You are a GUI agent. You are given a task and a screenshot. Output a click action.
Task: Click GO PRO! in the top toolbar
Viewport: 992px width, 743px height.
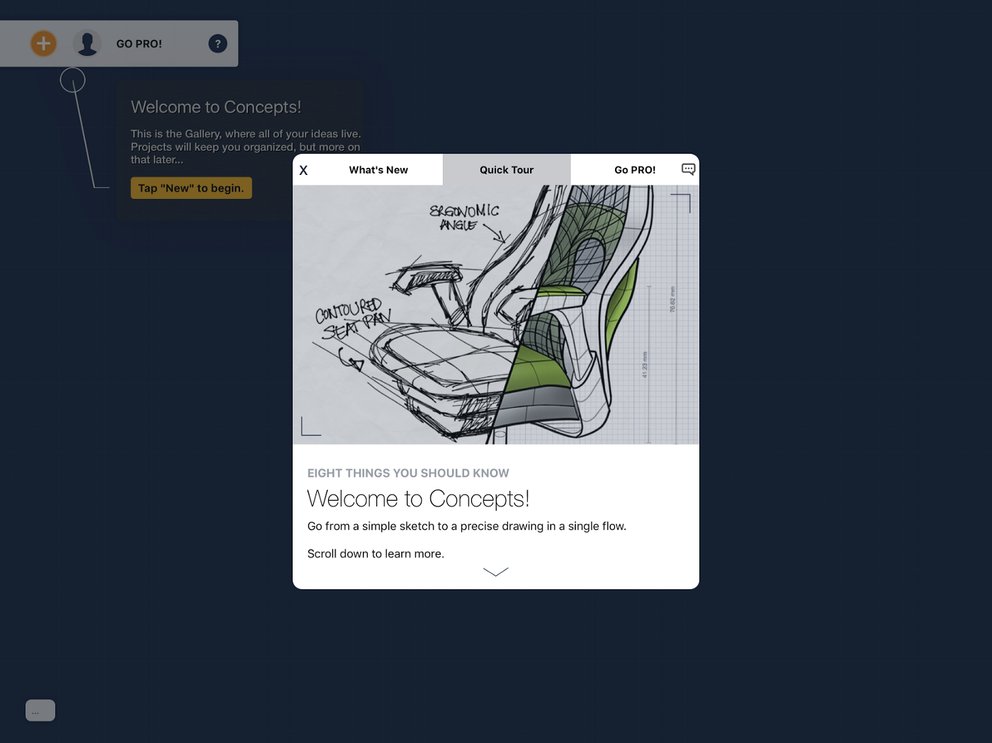click(x=140, y=43)
